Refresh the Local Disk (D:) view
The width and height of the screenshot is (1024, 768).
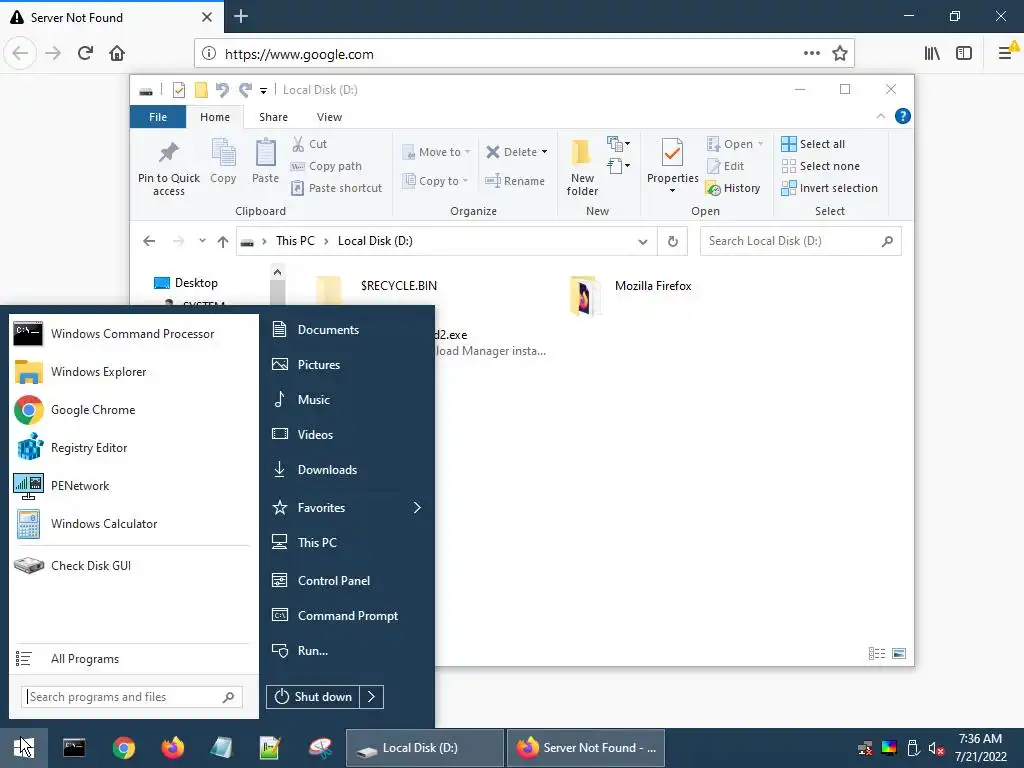673,242
